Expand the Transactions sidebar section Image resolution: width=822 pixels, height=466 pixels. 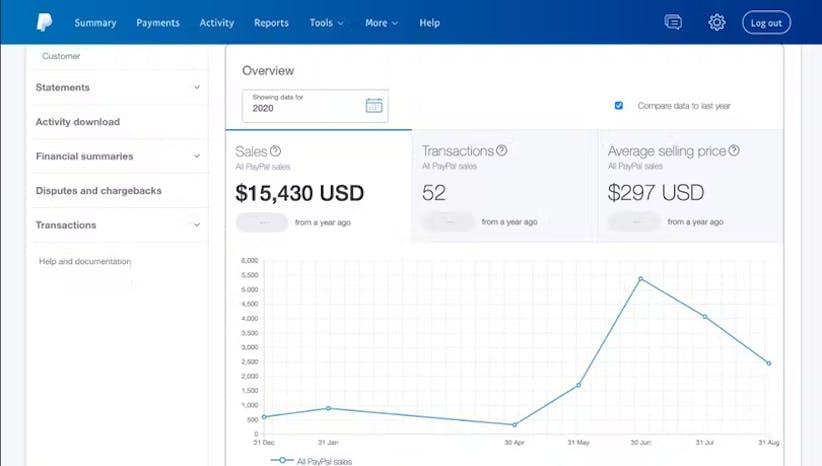tap(197, 226)
